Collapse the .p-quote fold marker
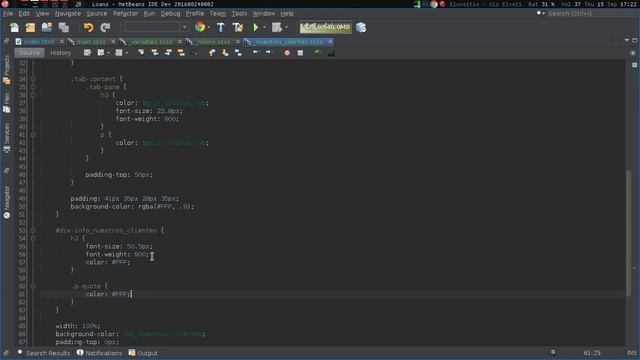The image size is (640, 360). (x=33, y=286)
